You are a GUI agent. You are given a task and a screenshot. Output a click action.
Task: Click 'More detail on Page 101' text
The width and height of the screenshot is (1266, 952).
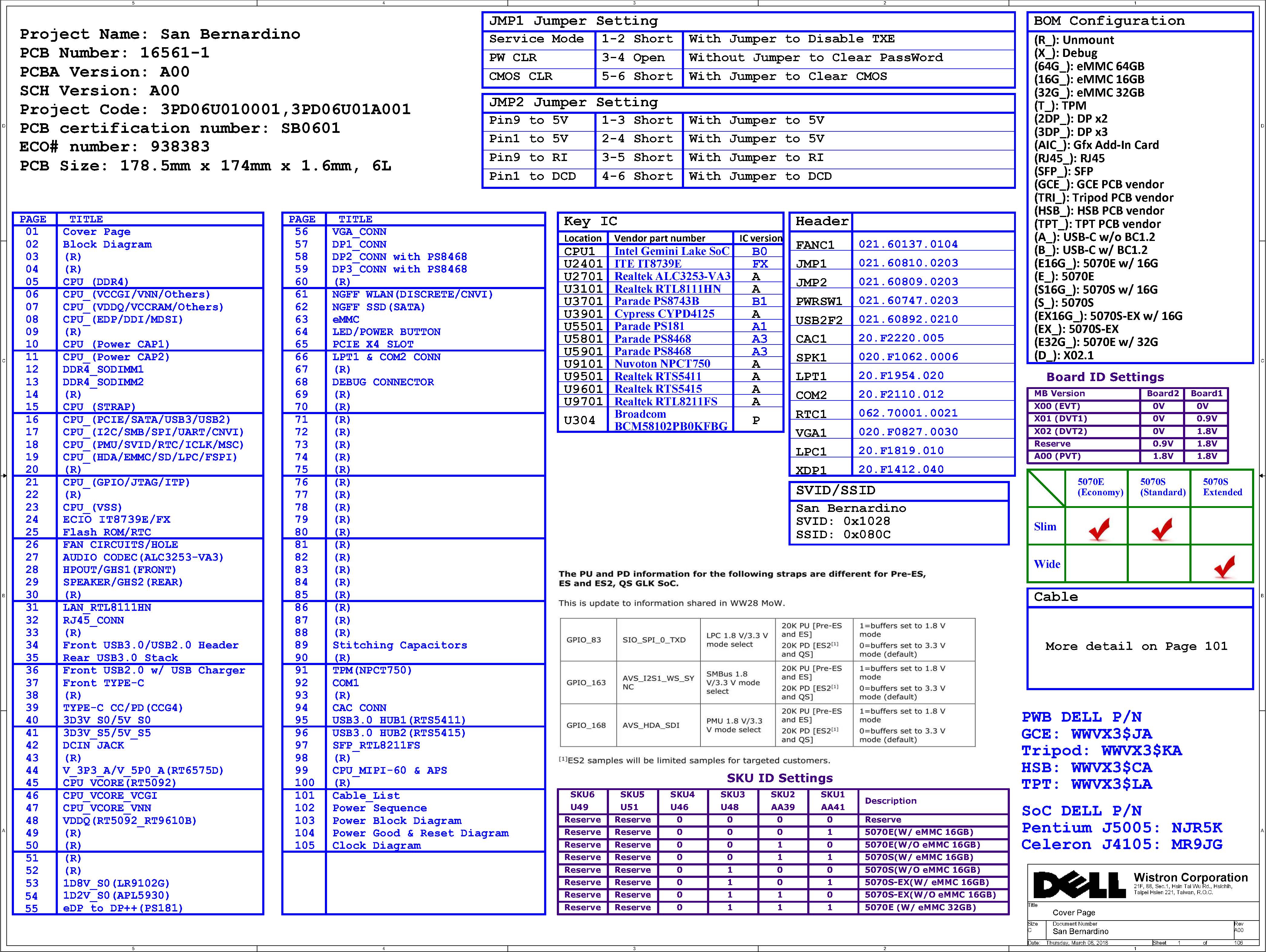(x=1136, y=647)
